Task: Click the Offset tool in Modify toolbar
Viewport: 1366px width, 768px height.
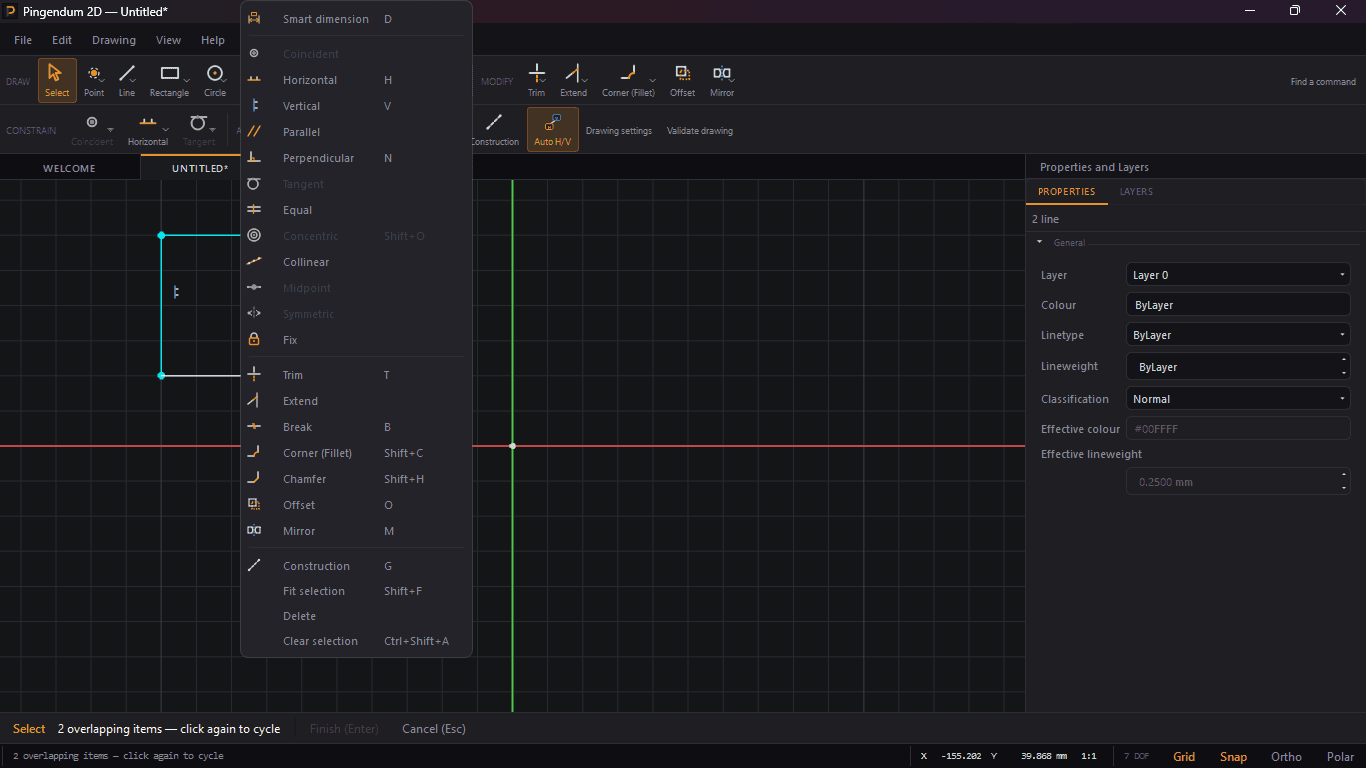Action: click(683, 80)
